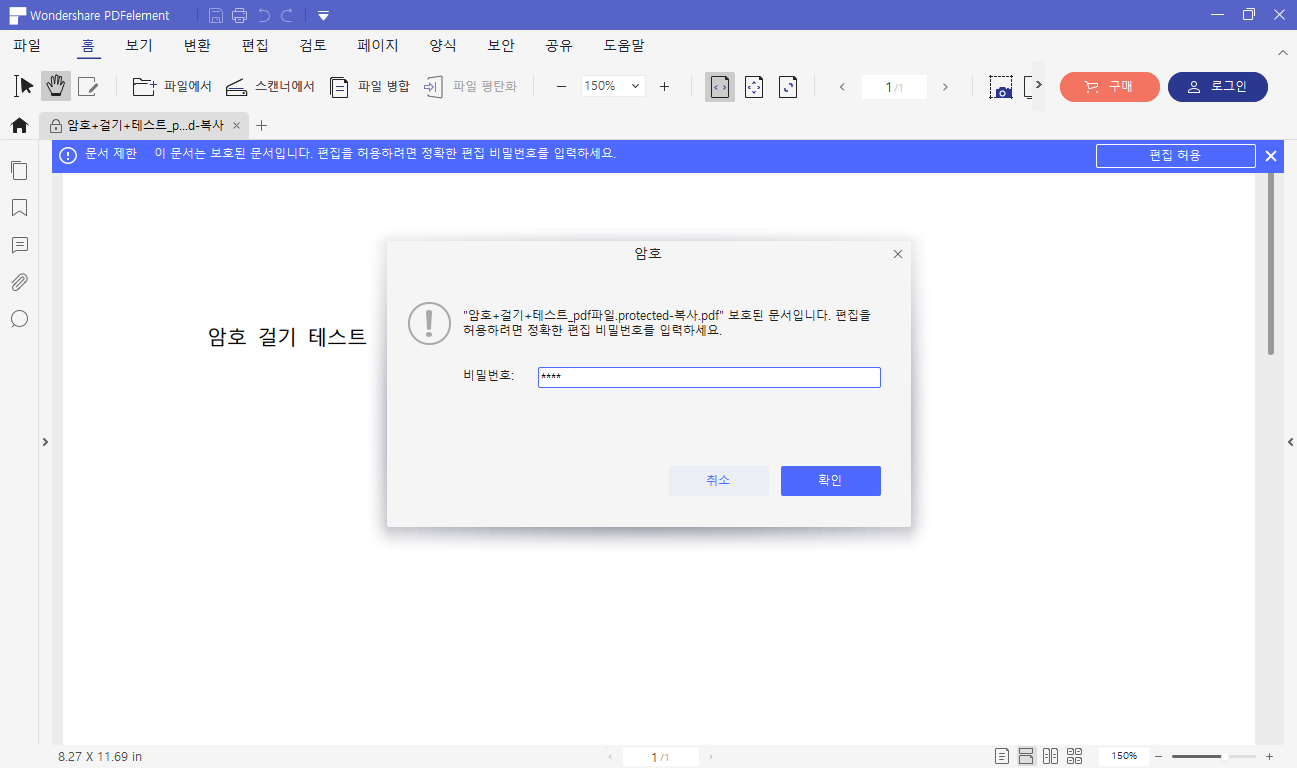Select two-page view in status bar
This screenshot has height=768, width=1297.
[x=1050, y=756]
